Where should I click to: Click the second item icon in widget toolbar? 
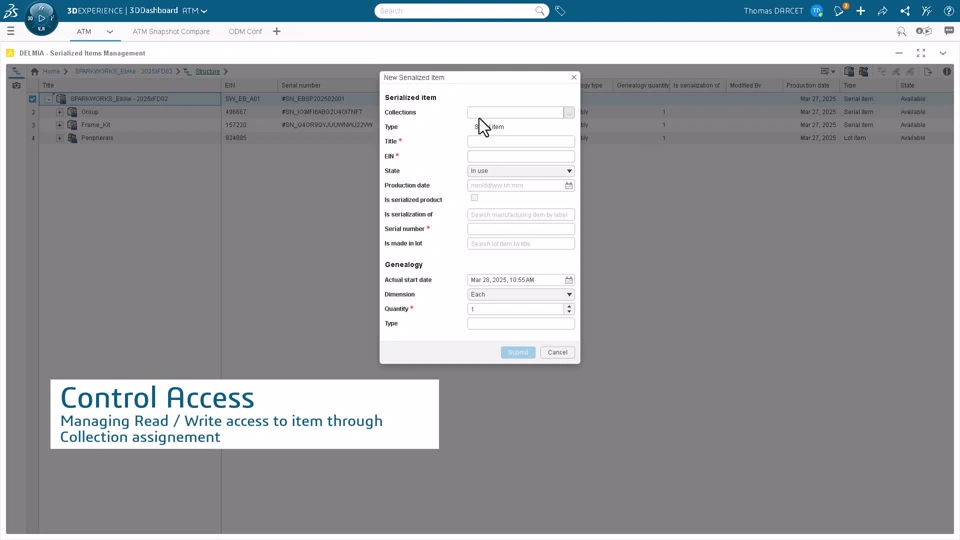click(863, 72)
